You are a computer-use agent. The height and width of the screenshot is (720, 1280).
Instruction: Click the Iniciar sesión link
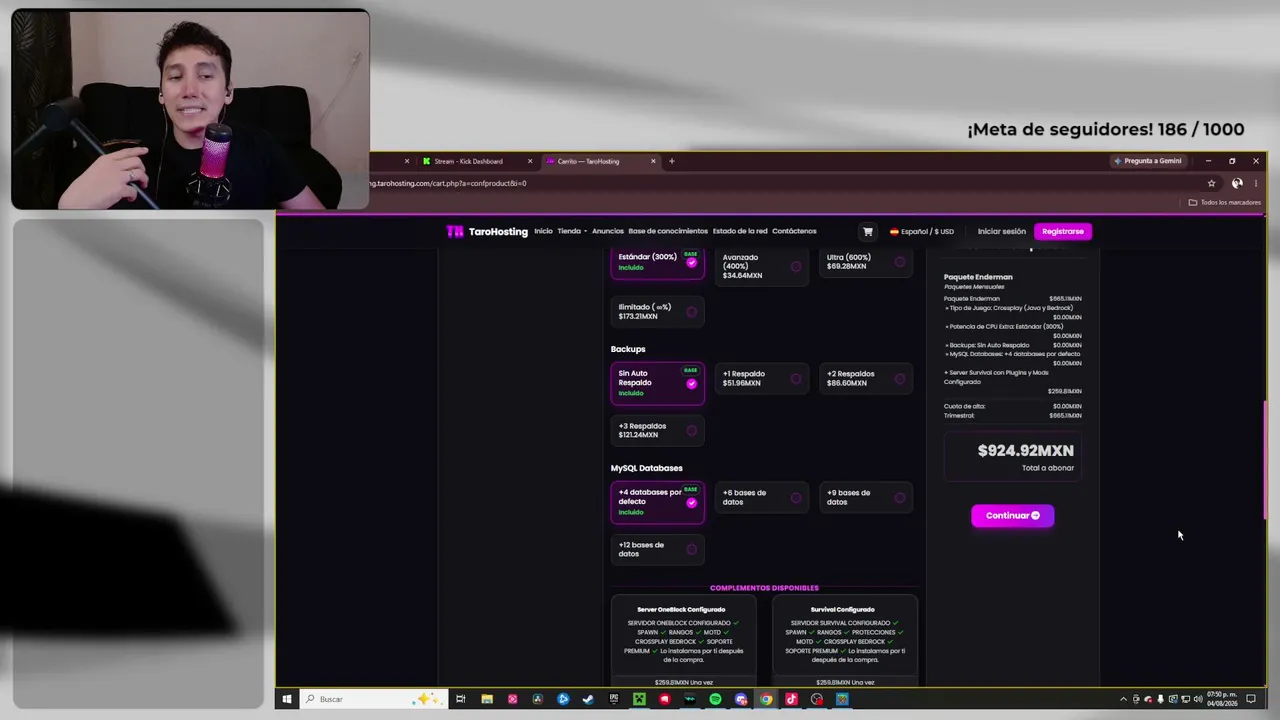1001,231
